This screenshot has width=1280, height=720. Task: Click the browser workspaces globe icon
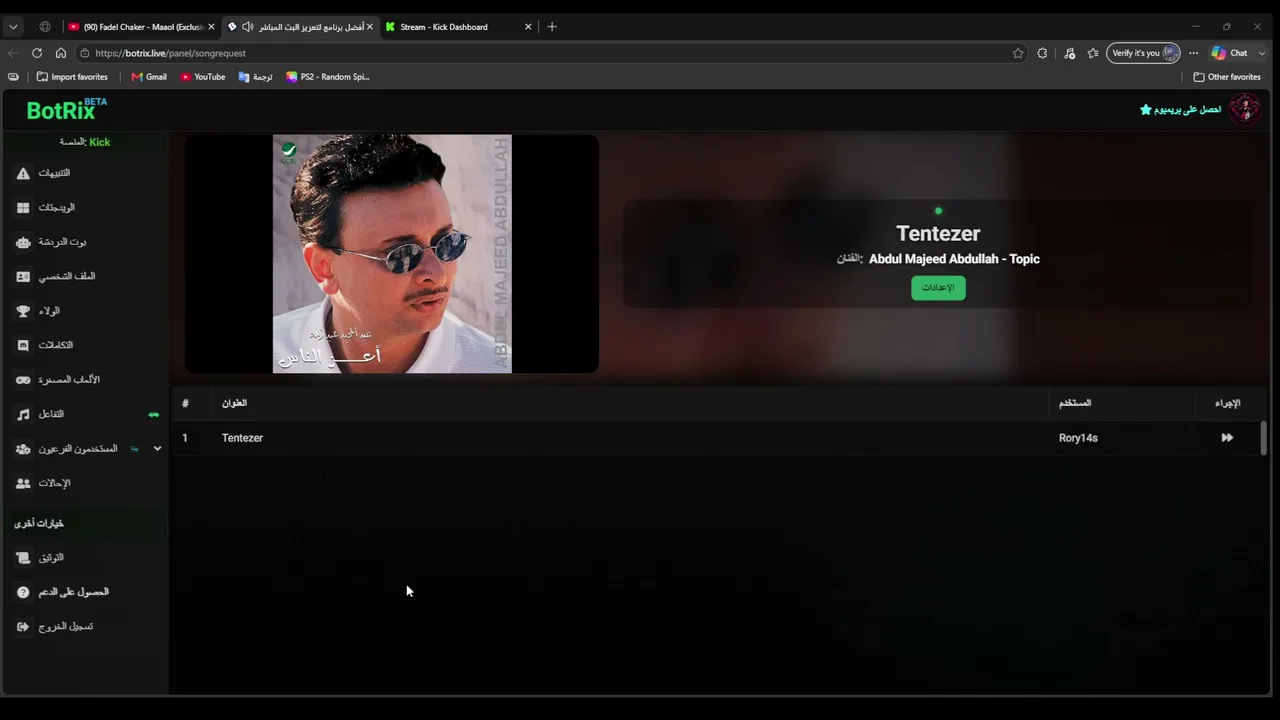coord(45,27)
